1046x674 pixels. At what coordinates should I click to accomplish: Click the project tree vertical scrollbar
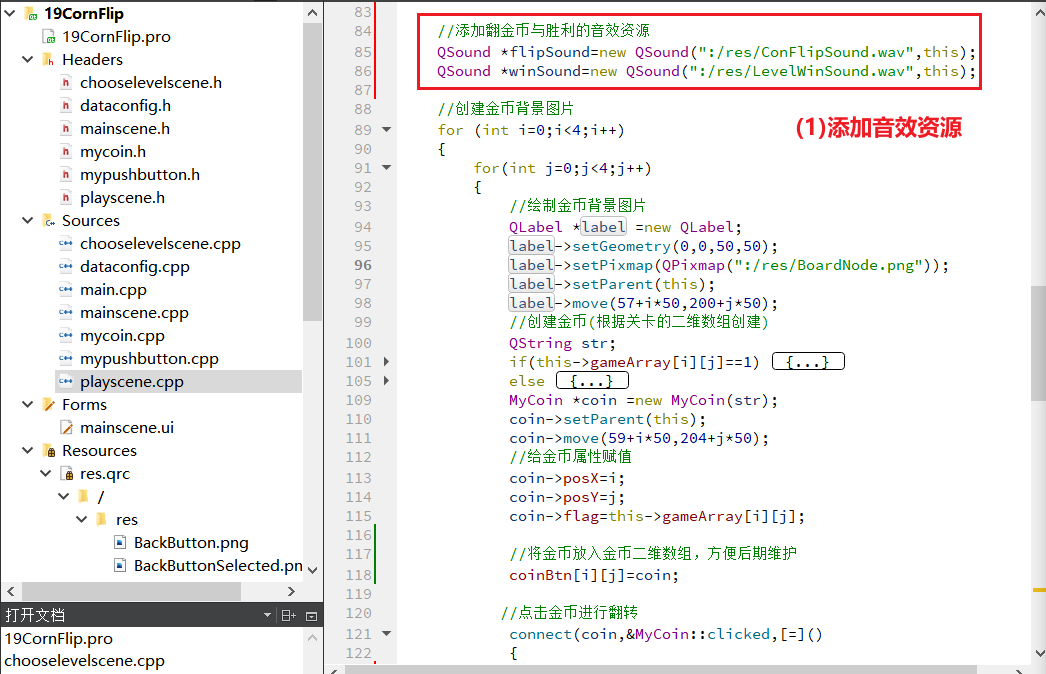coord(312,172)
